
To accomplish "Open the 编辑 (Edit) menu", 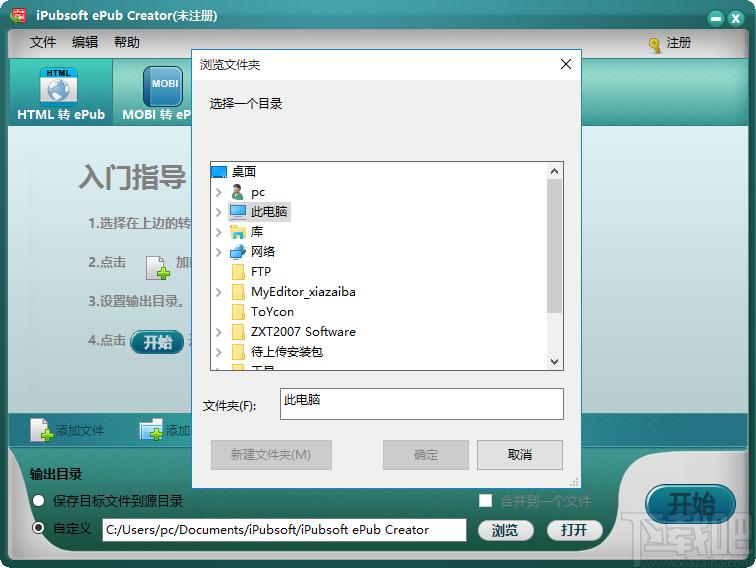I will click(x=85, y=42).
